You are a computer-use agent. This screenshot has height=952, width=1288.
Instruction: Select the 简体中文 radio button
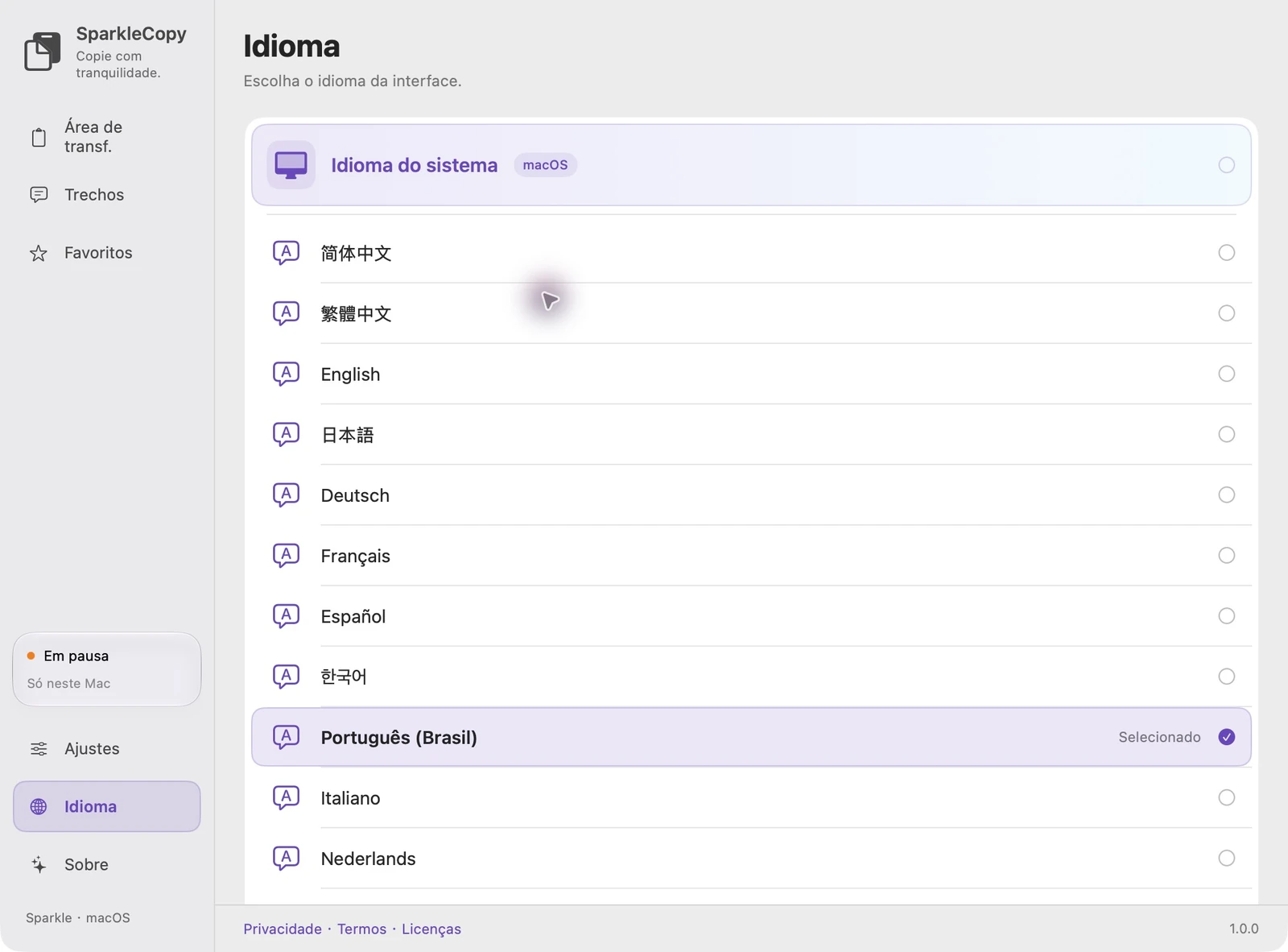click(x=1226, y=253)
